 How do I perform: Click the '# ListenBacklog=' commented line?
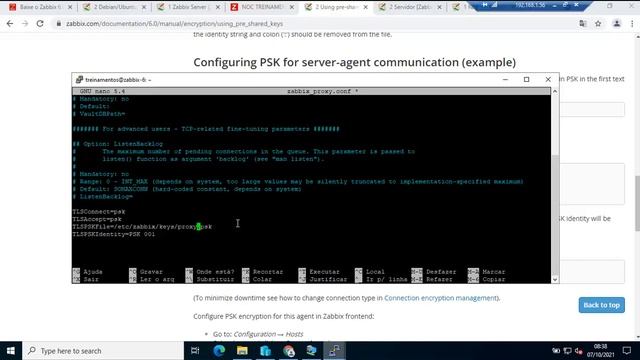click(x=103, y=196)
